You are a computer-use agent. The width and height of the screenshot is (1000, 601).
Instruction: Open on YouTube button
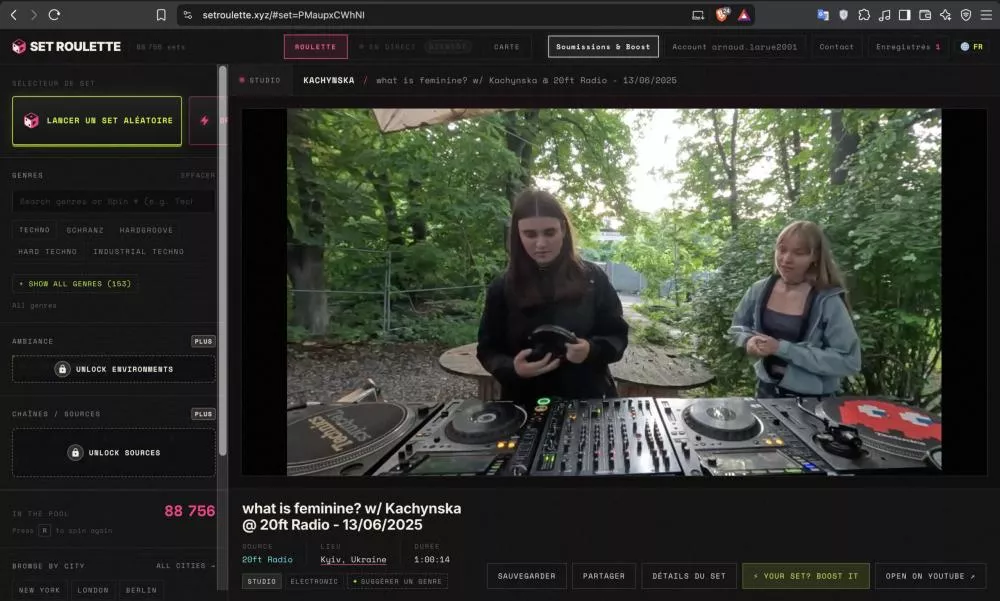[930, 576]
